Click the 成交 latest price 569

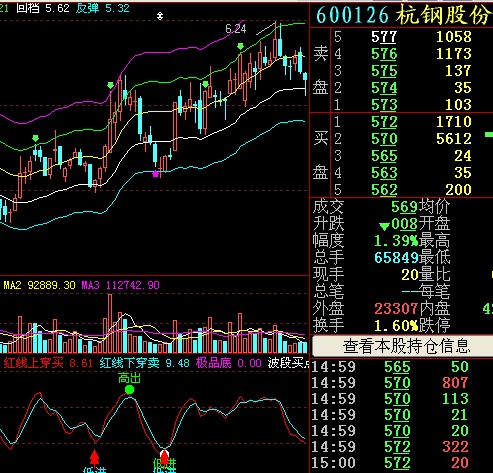coord(404,207)
